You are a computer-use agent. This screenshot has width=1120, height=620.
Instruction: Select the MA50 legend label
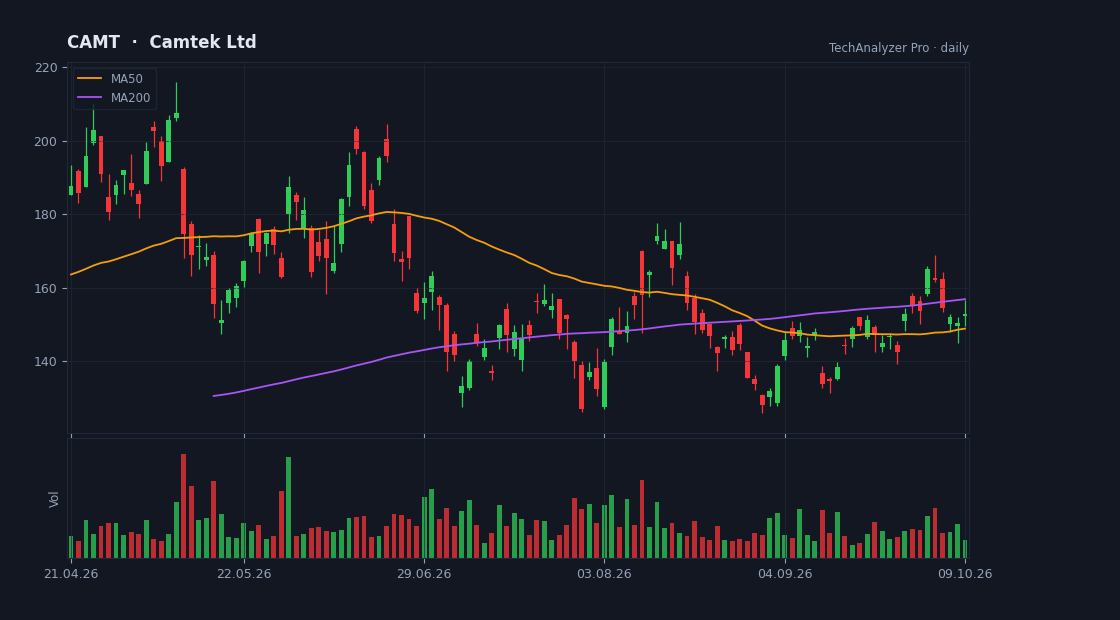pyautogui.click(x=126, y=79)
